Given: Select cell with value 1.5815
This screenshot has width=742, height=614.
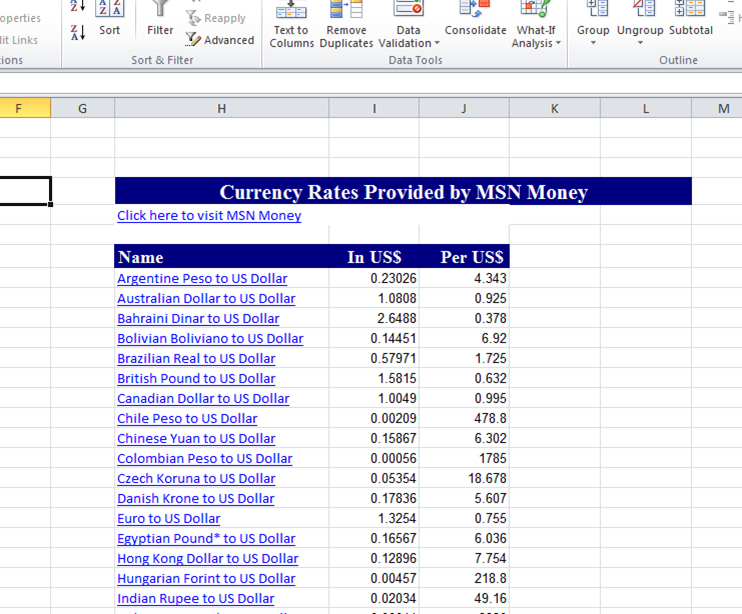Looking at the screenshot, I should pyautogui.click(x=374, y=378).
